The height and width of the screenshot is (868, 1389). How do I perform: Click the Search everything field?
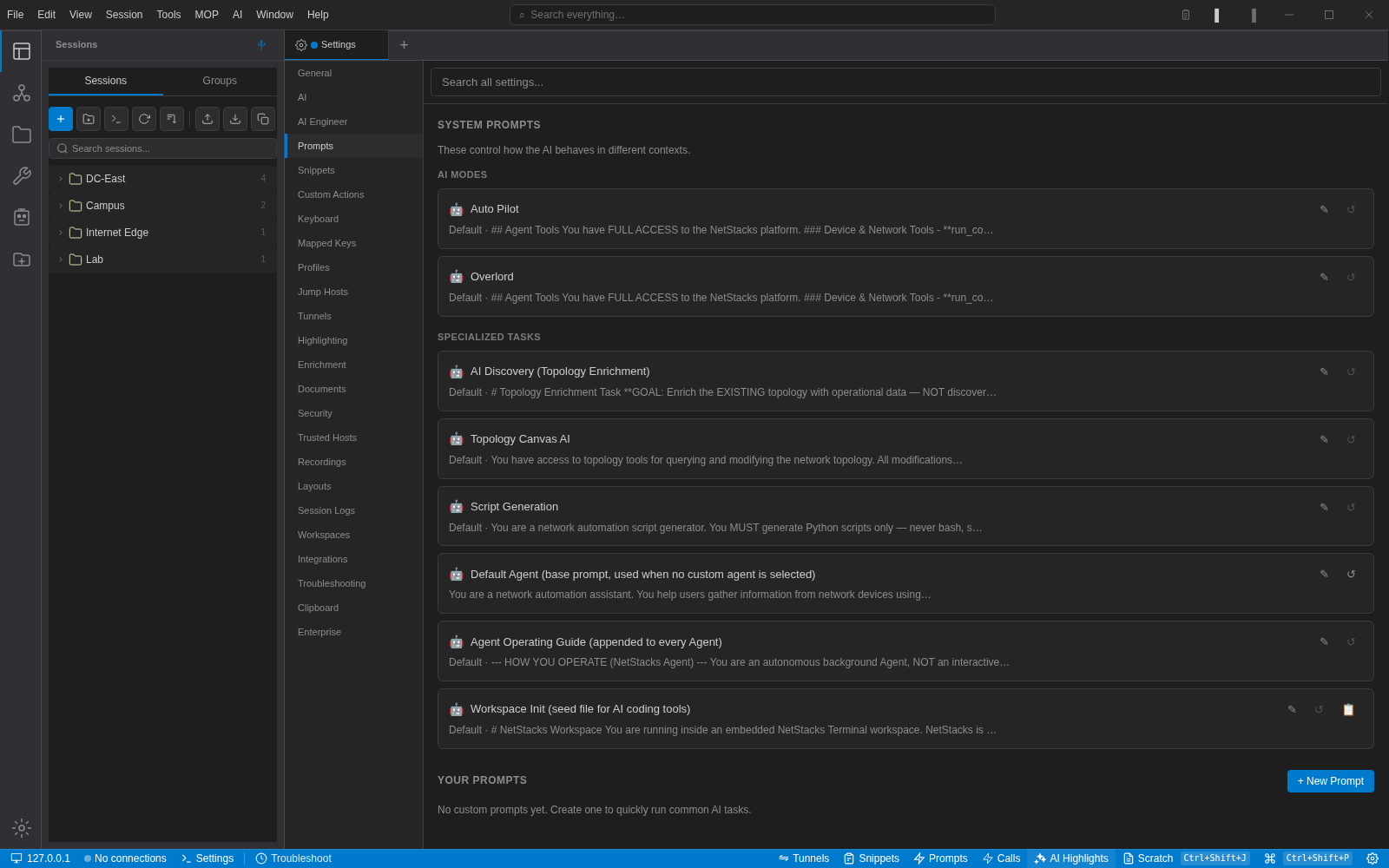pos(752,15)
